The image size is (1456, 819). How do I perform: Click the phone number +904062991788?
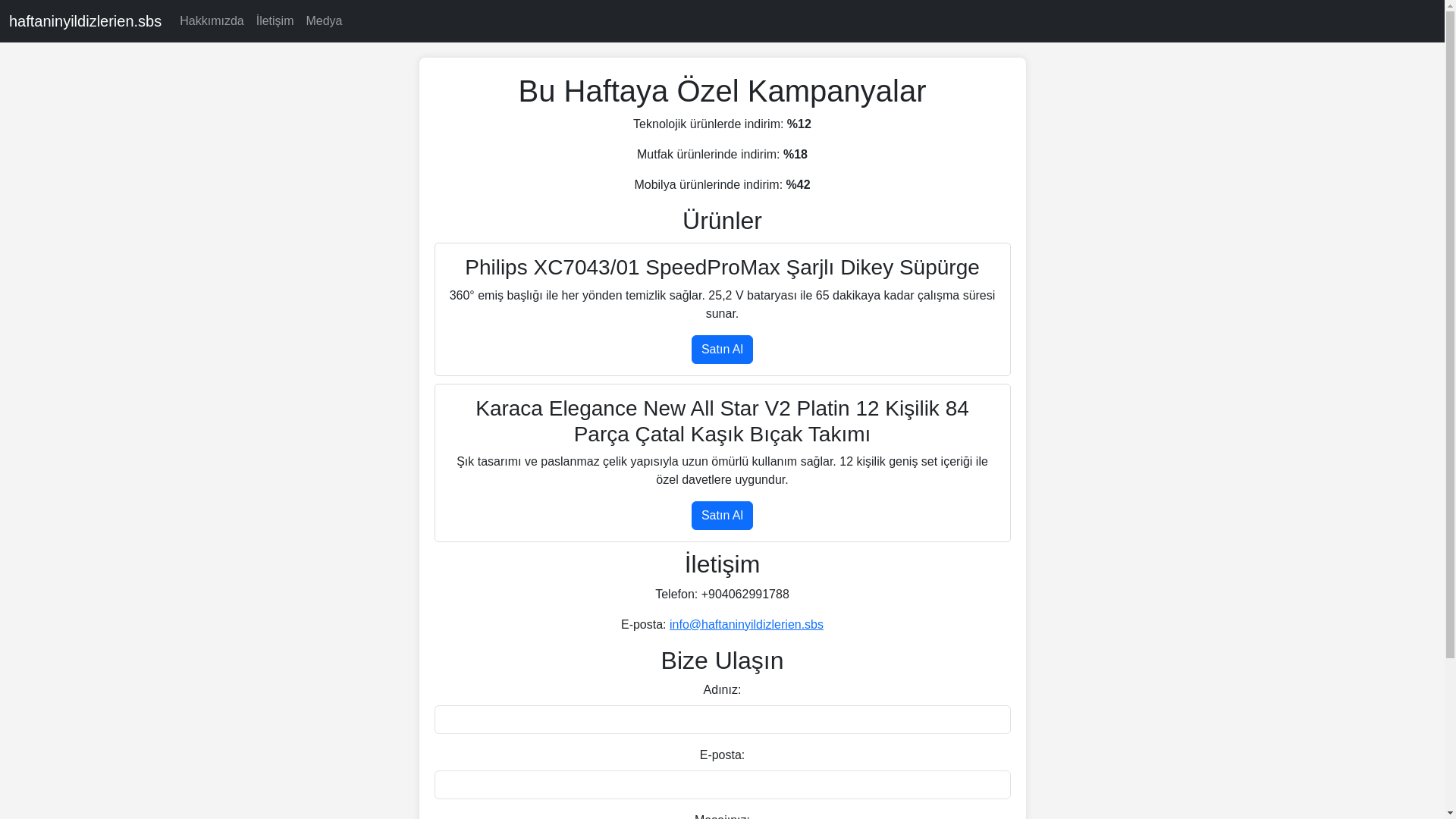click(745, 595)
